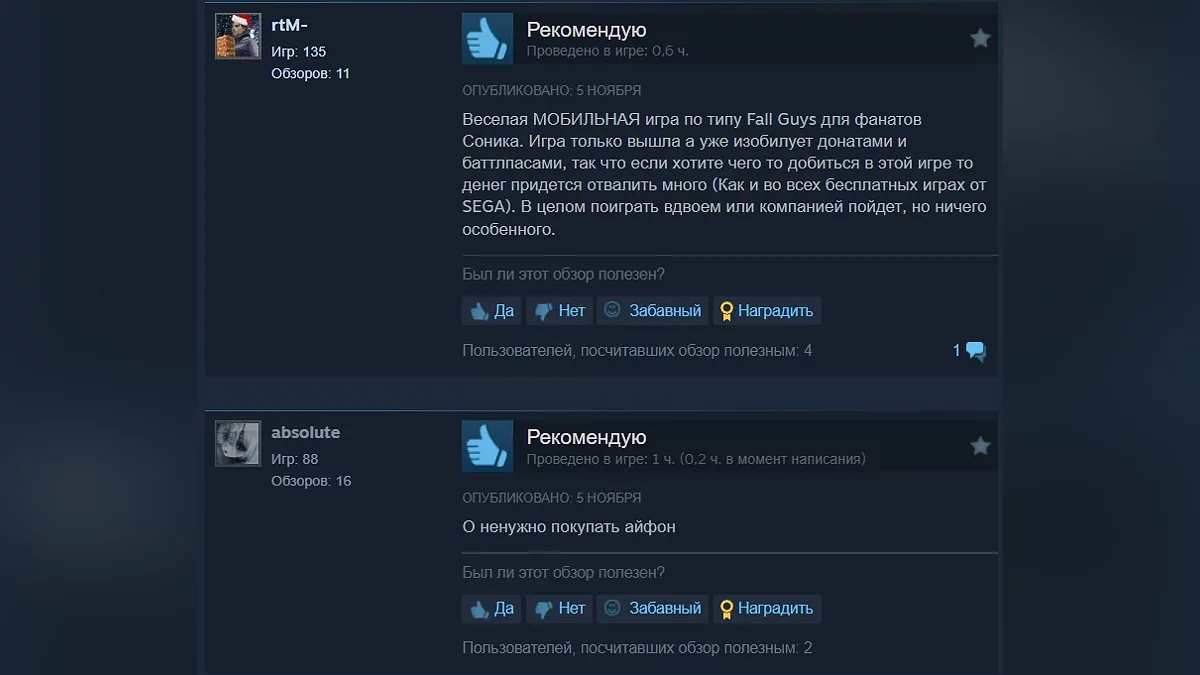Screen dimensions: 1200x675
Task: Open rtM- reviews count Обзоров: 11
Action: point(310,74)
